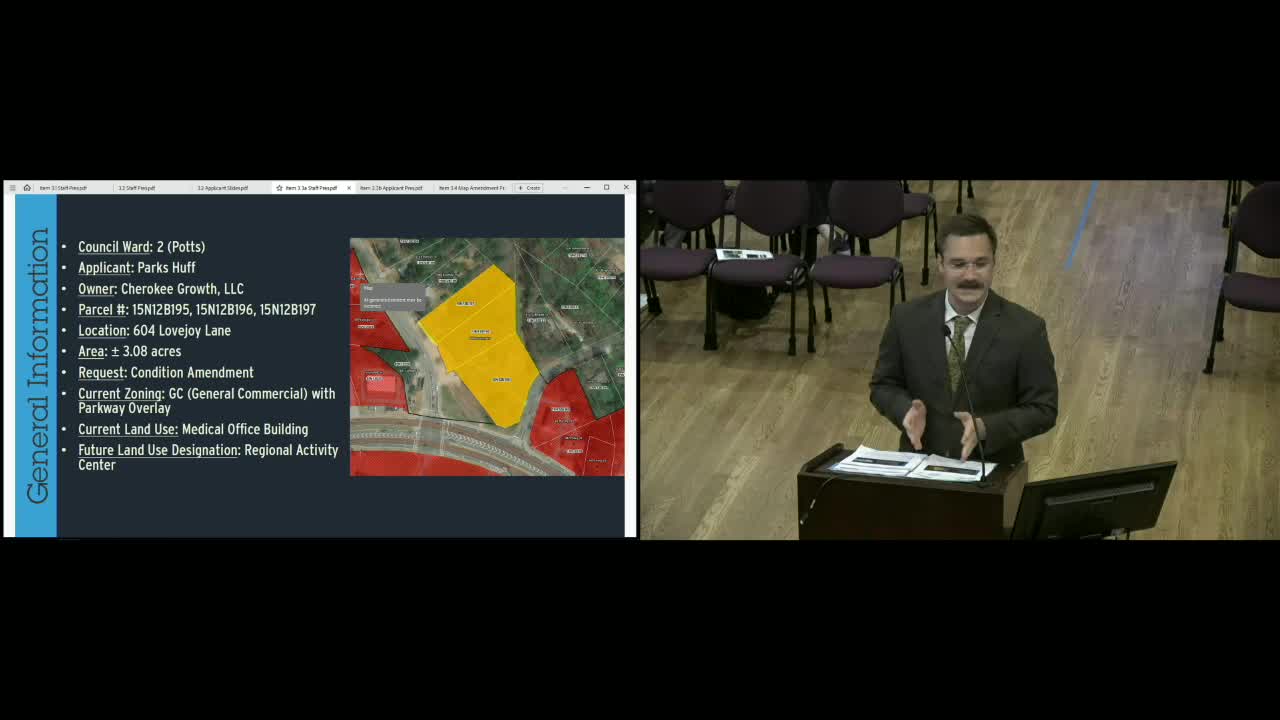Click the 'General Information' vertical slide title

37,366
